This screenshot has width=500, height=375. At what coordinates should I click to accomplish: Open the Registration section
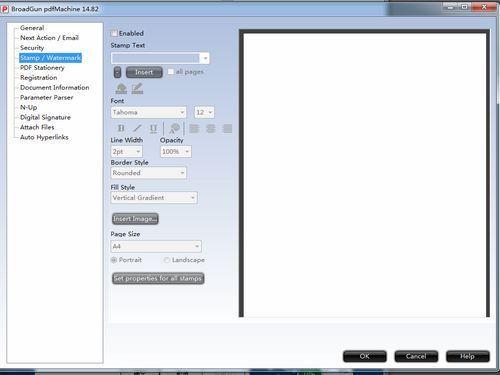coord(39,78)
